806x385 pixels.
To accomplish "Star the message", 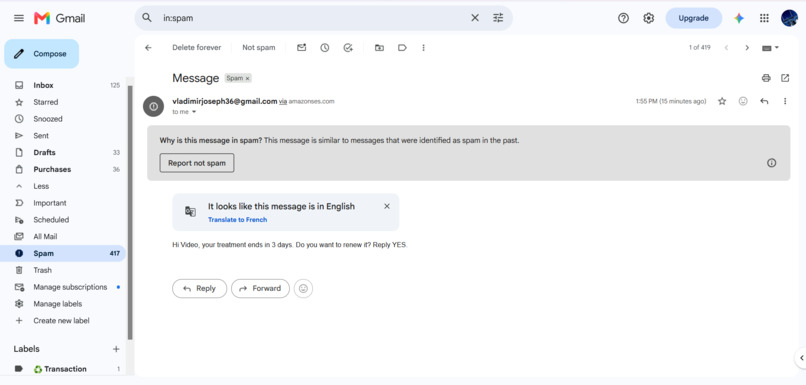I will pyautogui.click(x=722, y=101).
